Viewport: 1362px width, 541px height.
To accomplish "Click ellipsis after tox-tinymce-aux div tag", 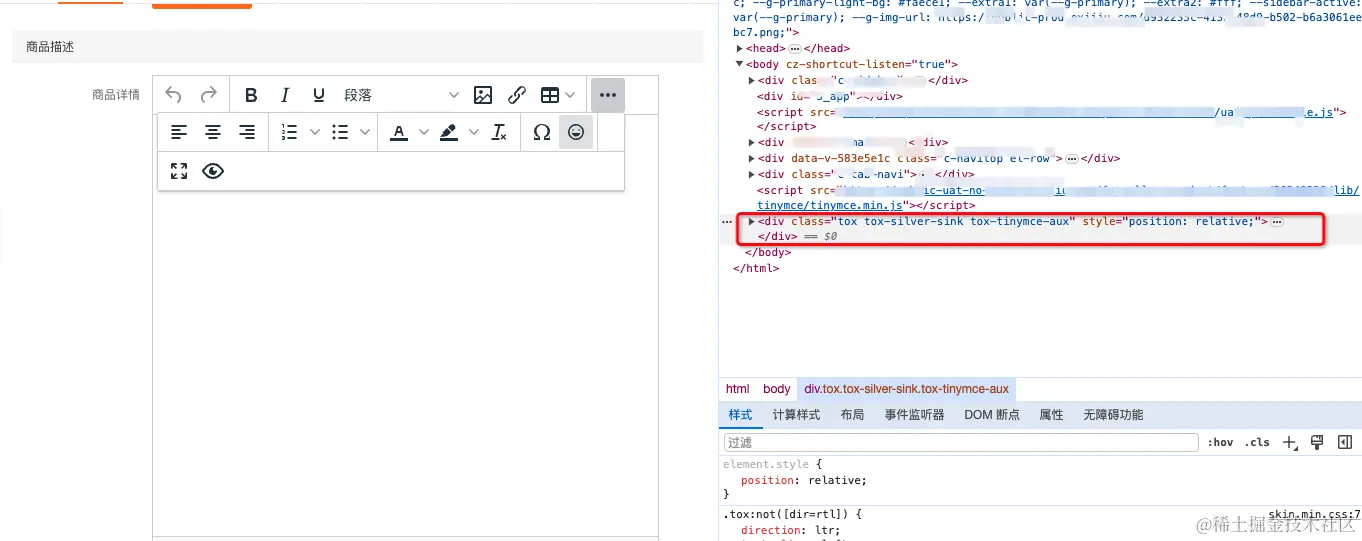I will (x=1277, y=221).
